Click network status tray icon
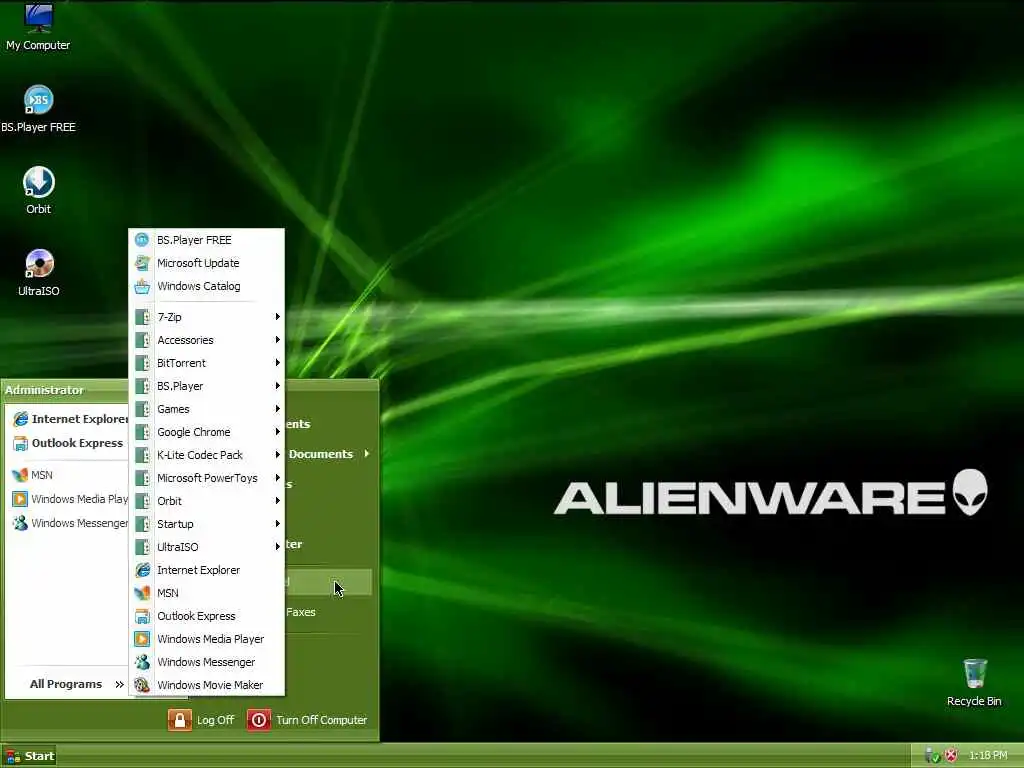1024x768 pixels. point(933,756)
